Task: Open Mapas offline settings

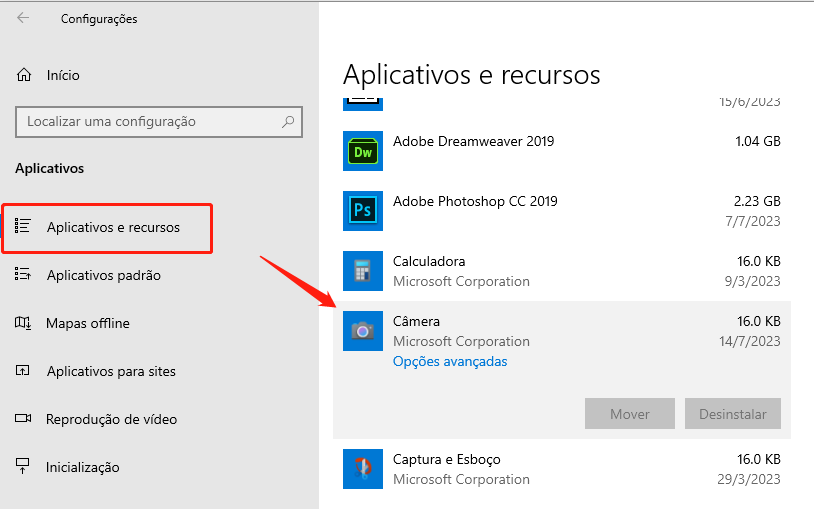Action: coord(88,323)
